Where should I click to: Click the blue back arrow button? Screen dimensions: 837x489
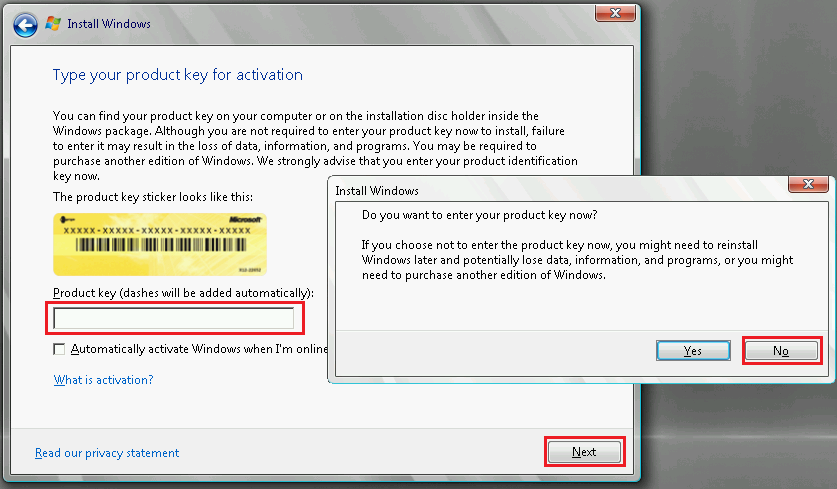coord(27,23)
